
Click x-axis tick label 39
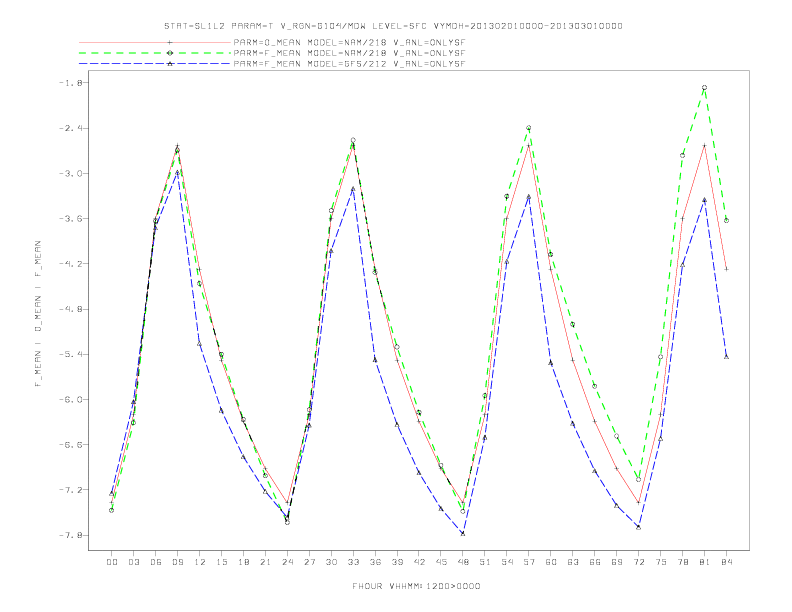click(x=397, y=562)
